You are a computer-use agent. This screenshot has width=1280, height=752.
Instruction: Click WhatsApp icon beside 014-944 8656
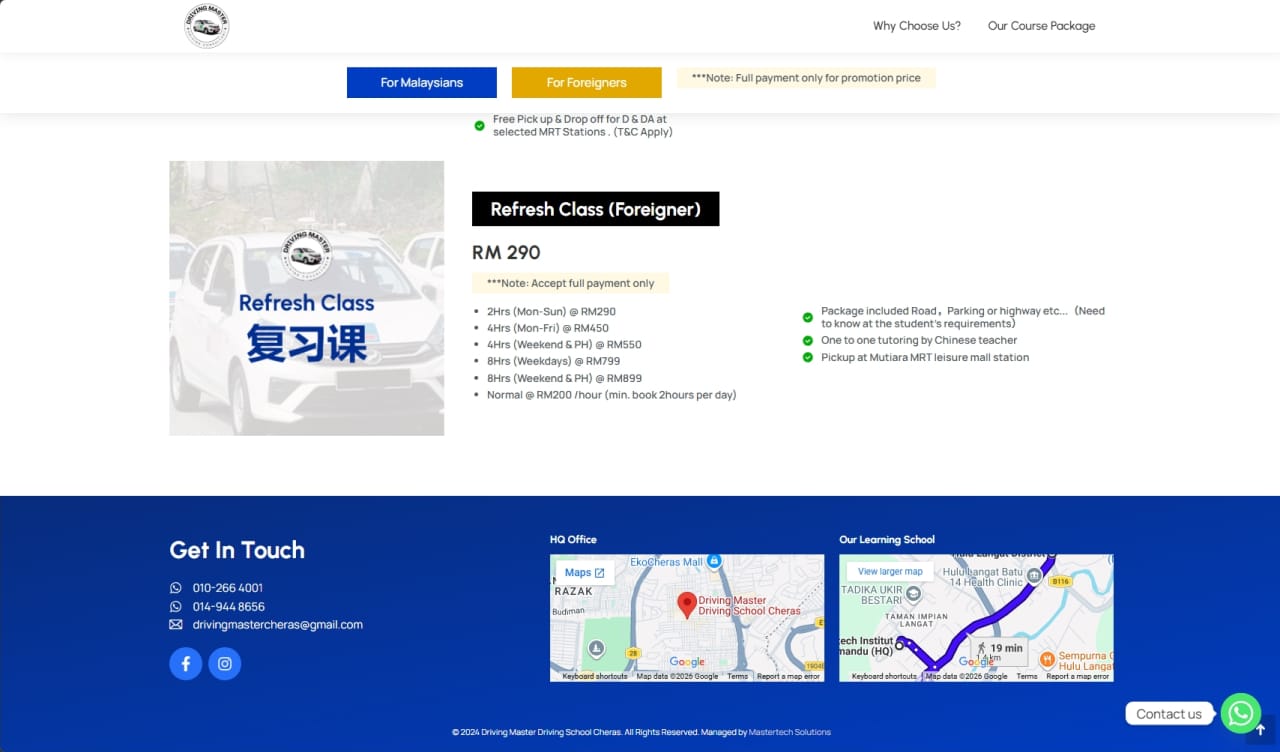(x=176, y=607)
